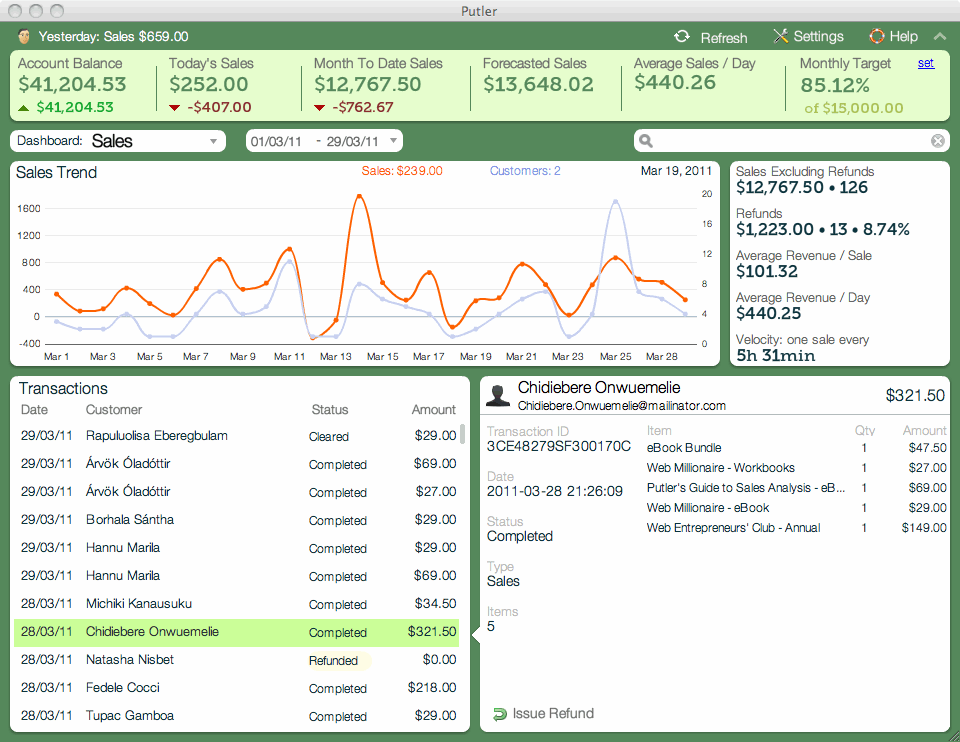Click the orange sales peak point near Mar 14
This screenshot has height=742, width=960.
pyautogui.click(x=359, y=197)
